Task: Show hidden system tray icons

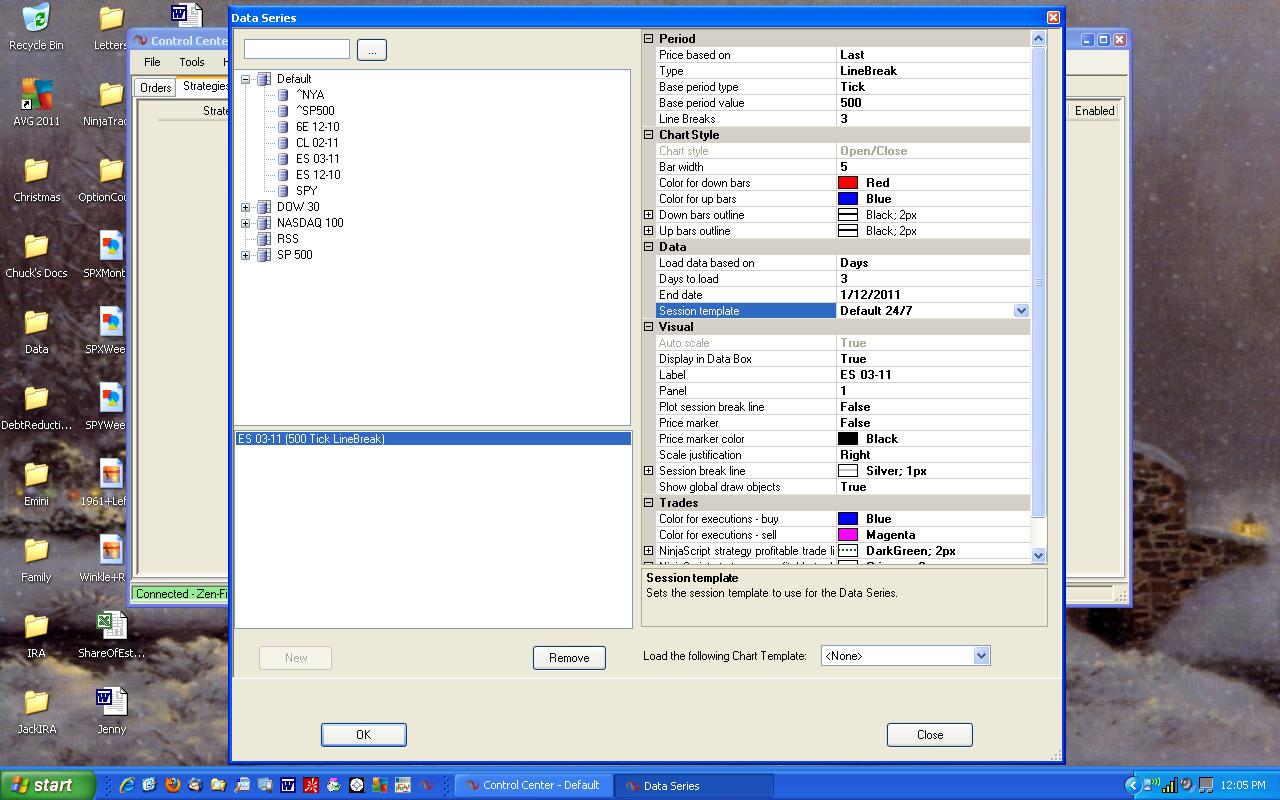Action: 1133,785
